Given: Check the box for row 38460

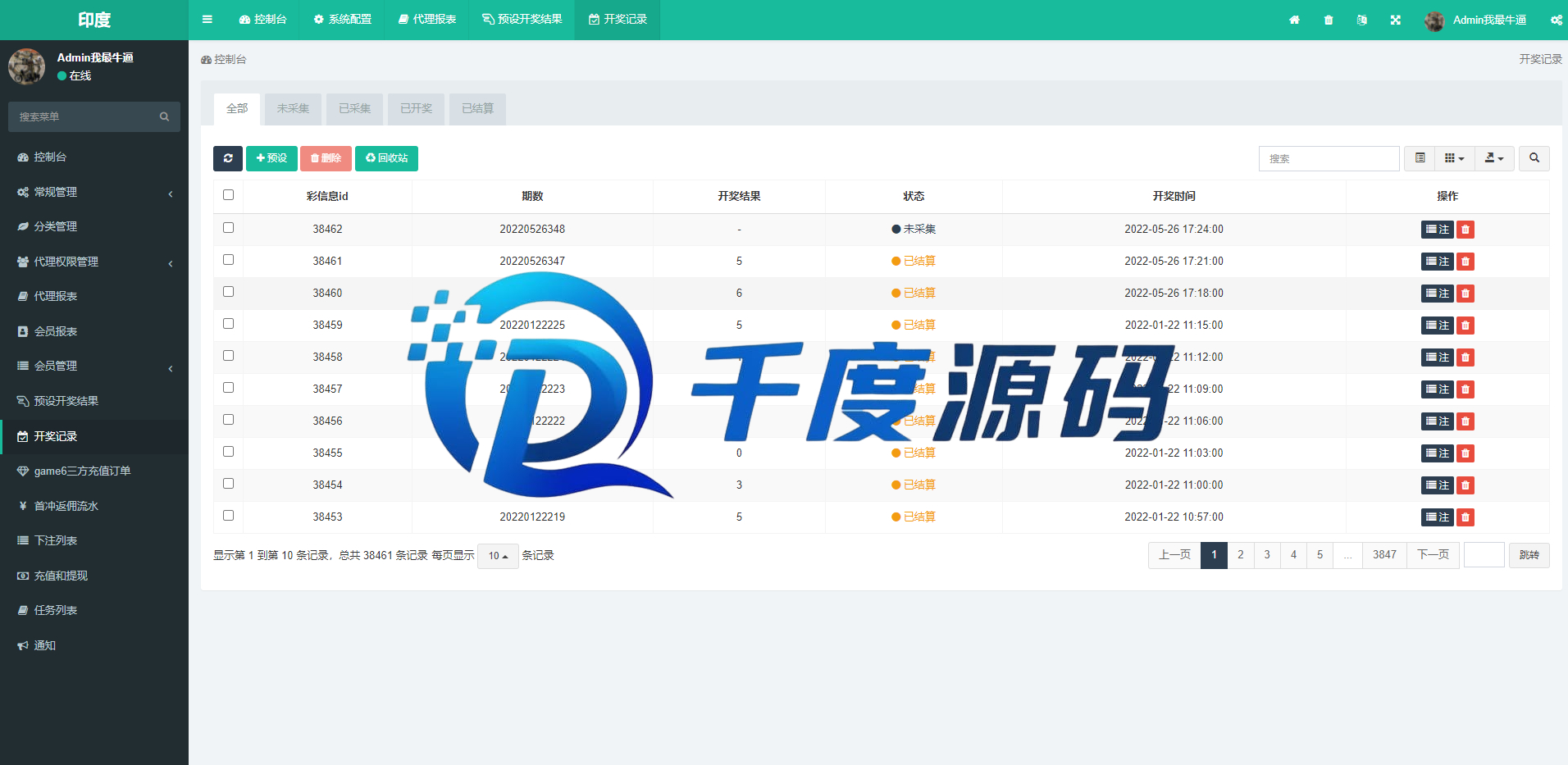Looking at the screenshot, I should (228, 292).
